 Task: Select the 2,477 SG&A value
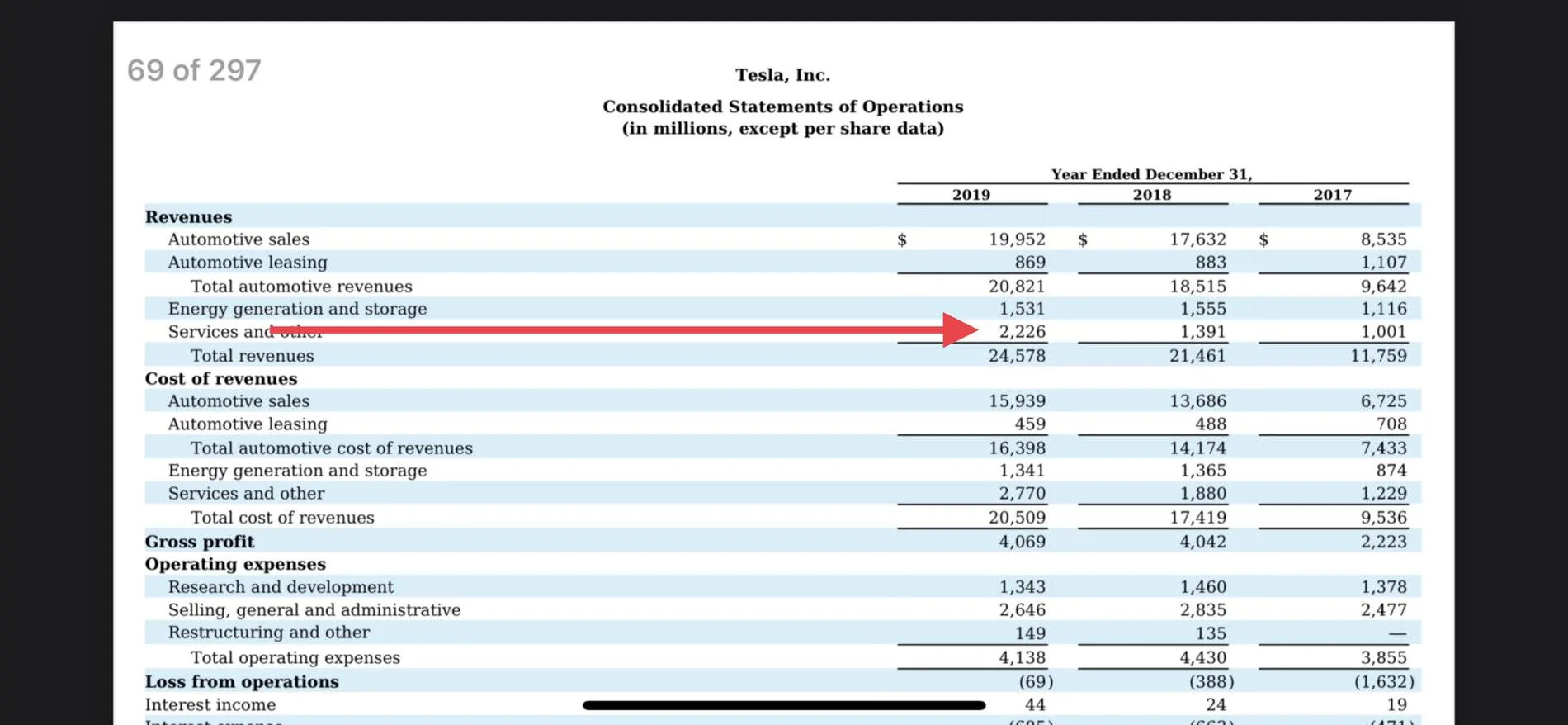pyautogui.click(x=1383, y=609)
